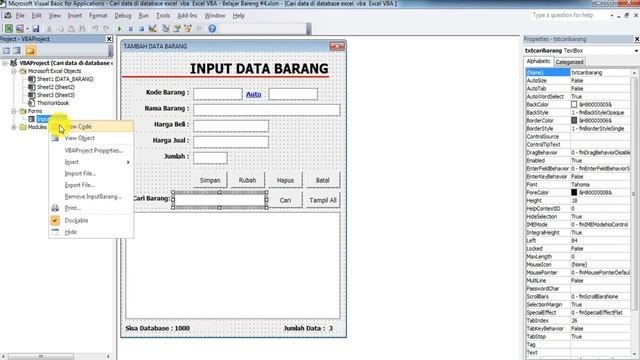Expand the Modules folder node
Screen dimensions: 640x360
[14, 127]
